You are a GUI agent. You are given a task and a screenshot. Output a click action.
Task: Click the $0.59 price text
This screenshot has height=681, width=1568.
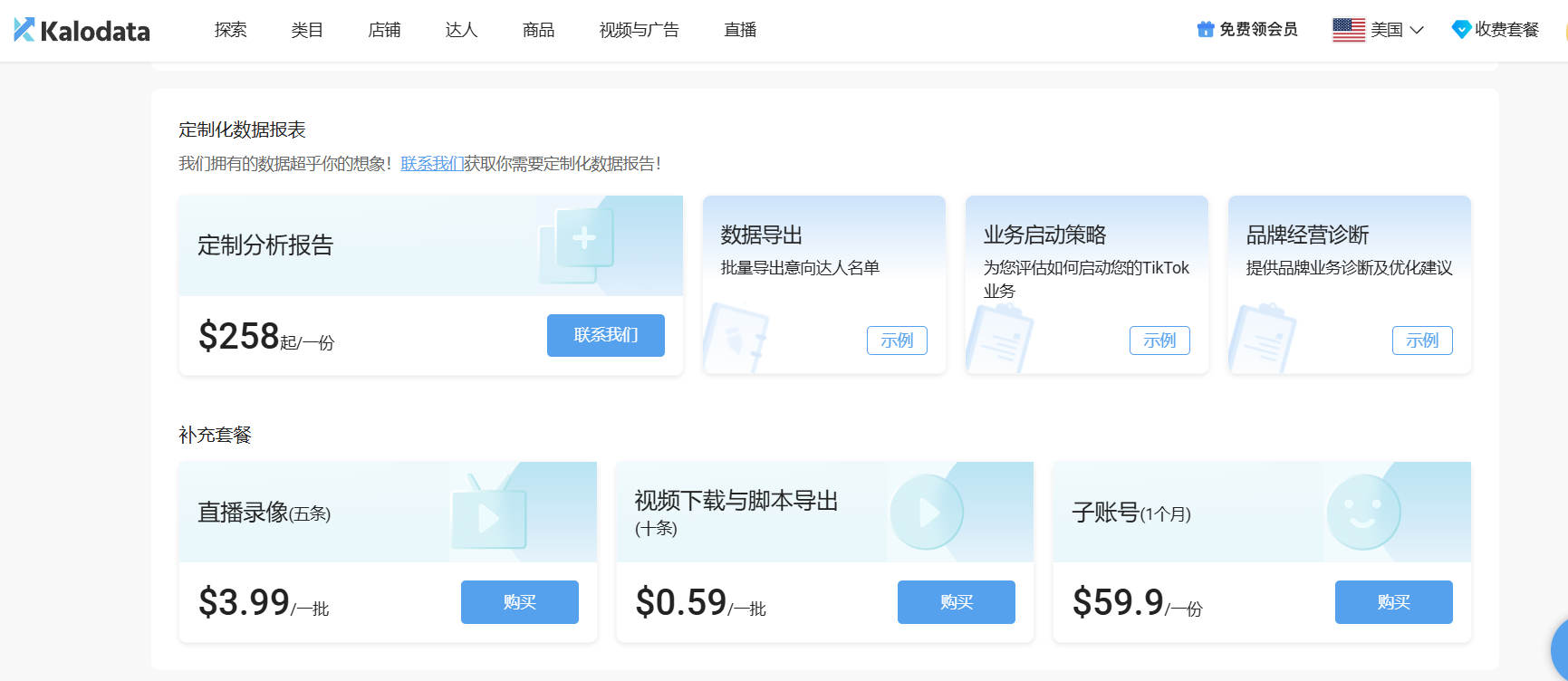pos(681,602)
